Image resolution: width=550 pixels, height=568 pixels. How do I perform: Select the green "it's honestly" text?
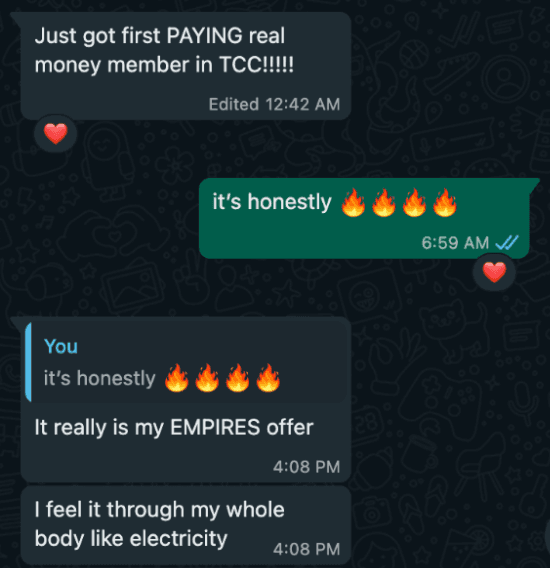[x=272, y=202]
